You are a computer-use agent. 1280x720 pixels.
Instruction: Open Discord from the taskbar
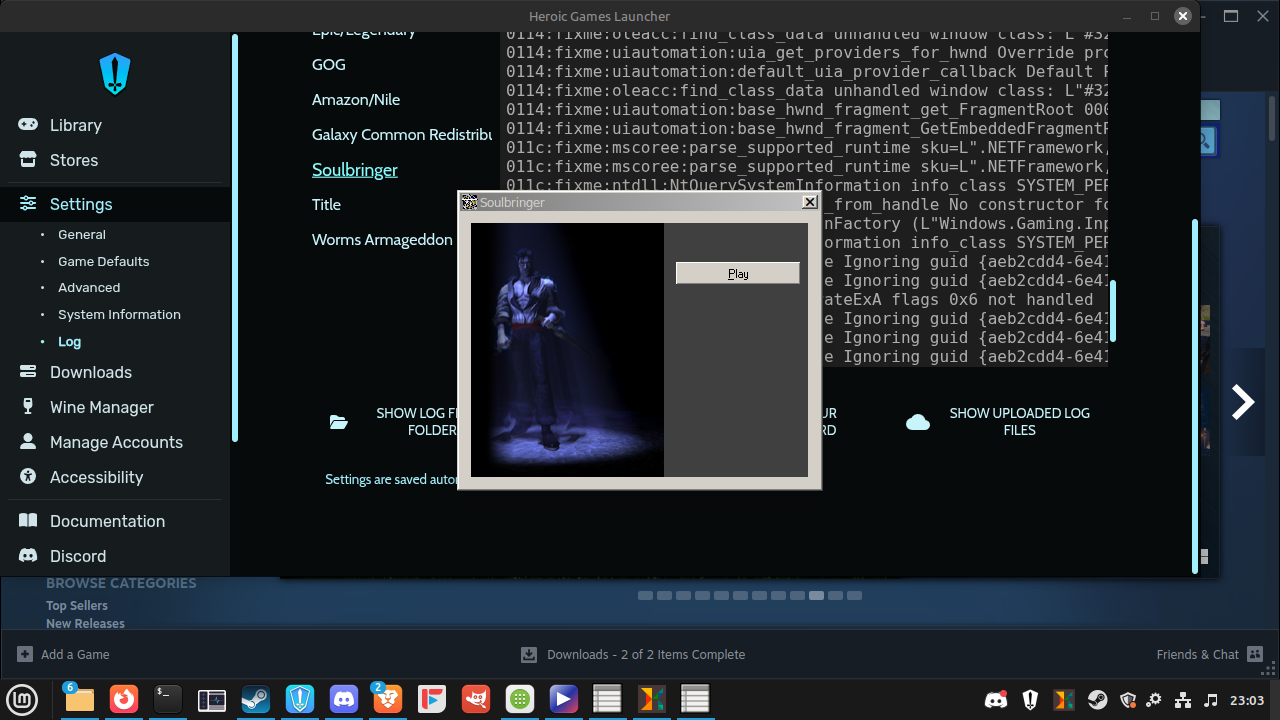[x=344, y=700]
